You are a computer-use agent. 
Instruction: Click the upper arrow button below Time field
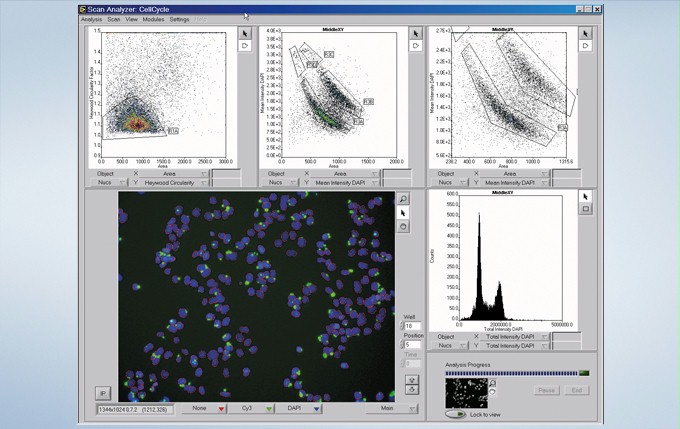[412, 380]
